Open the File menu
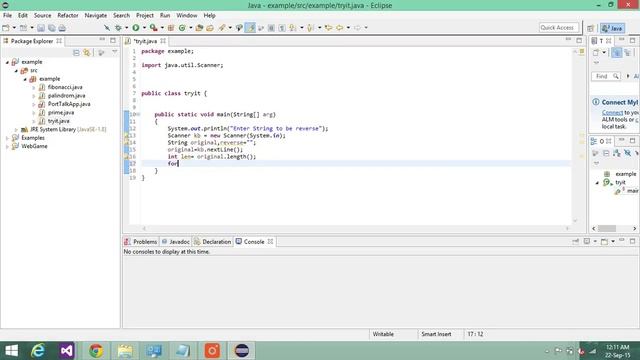640x360 pixels. point(7,16)
